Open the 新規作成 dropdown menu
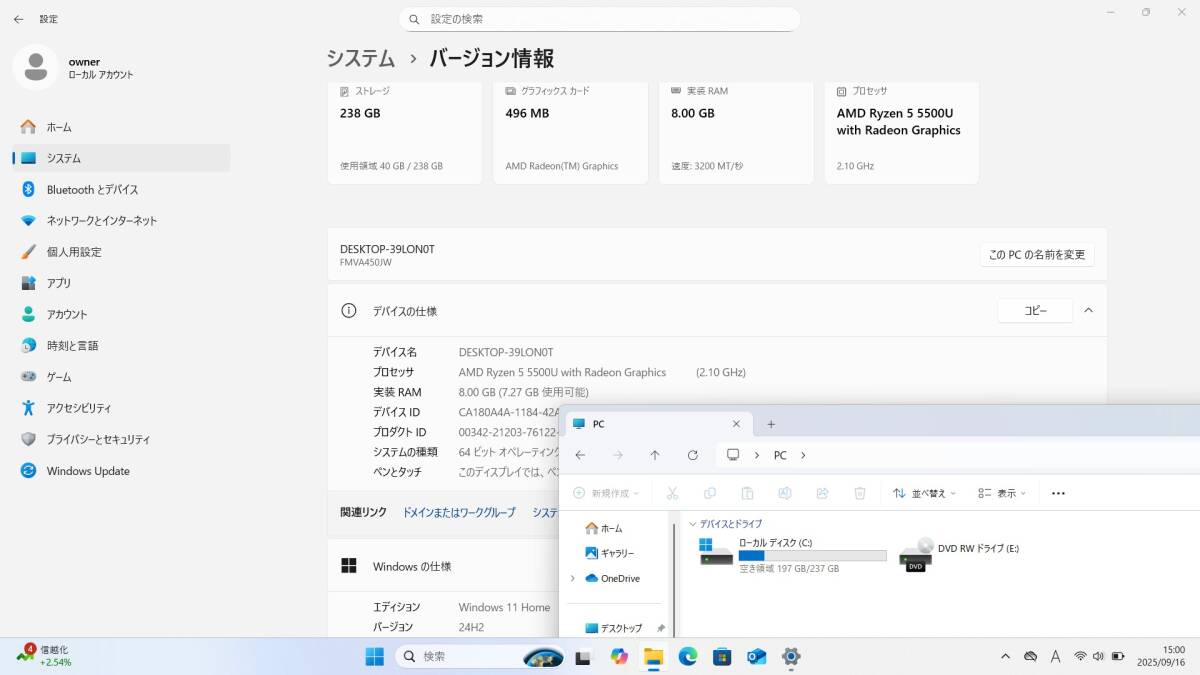 click(608, 493)
